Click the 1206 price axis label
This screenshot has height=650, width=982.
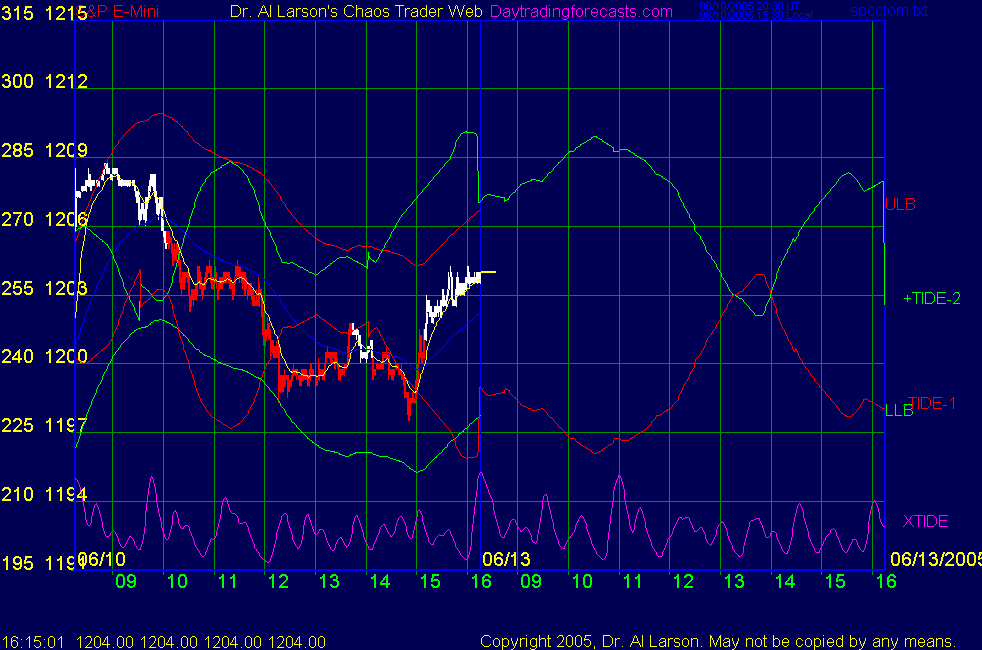pos(66,219)
